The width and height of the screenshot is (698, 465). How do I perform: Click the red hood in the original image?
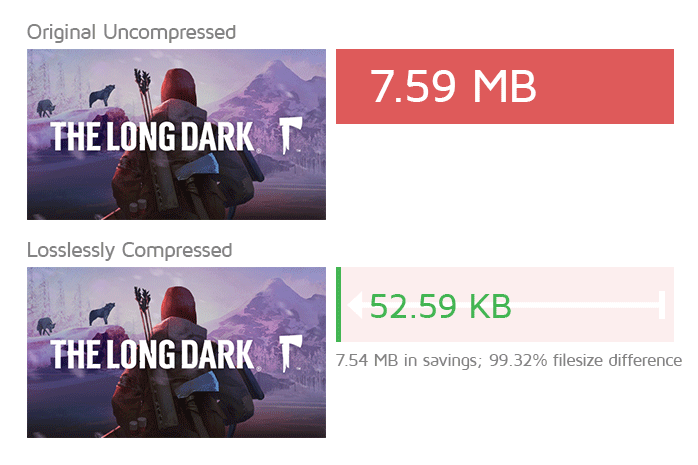point(178,85)
